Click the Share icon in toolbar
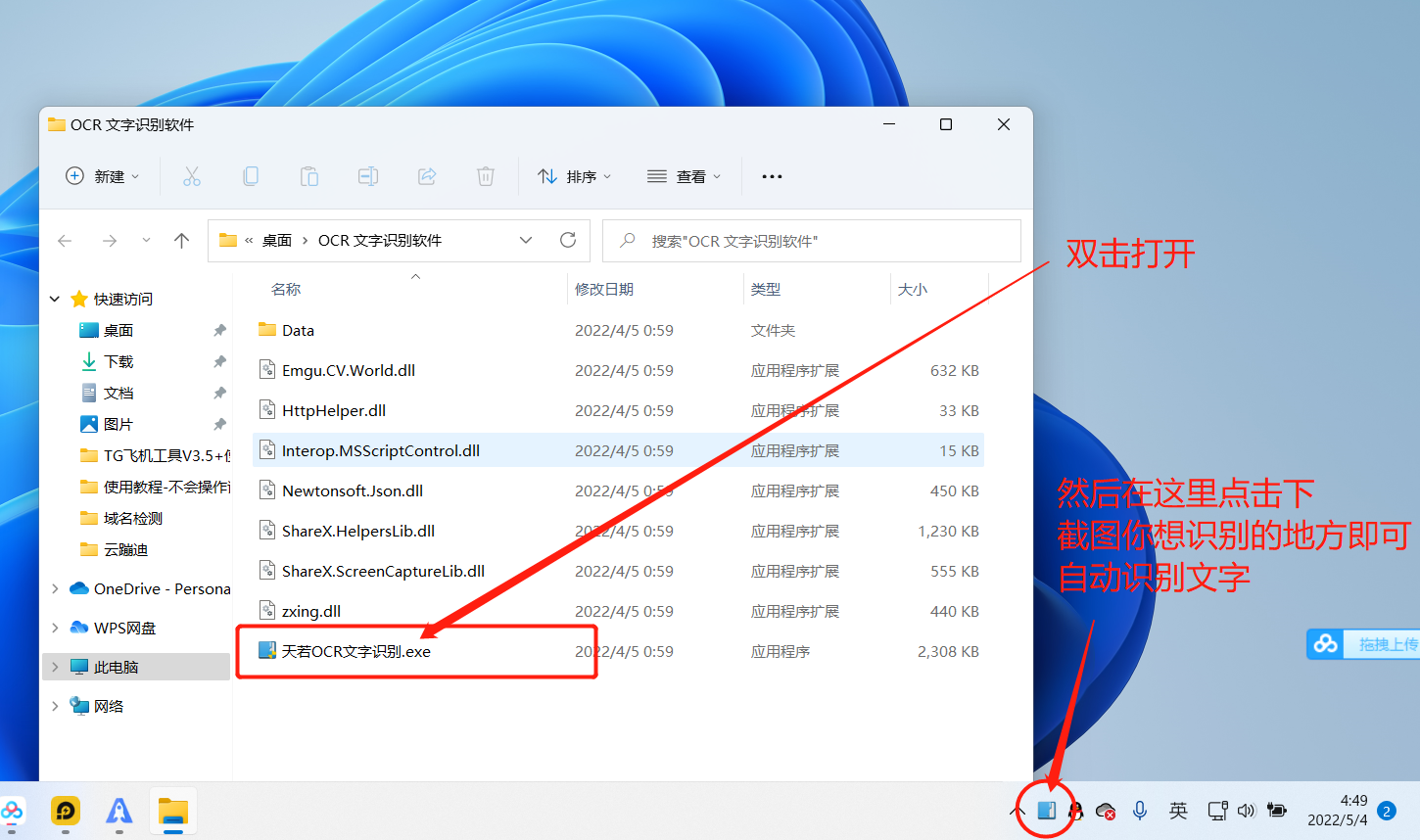Image resolution: width=1420 pixels, height=840 pixels. 427,176
